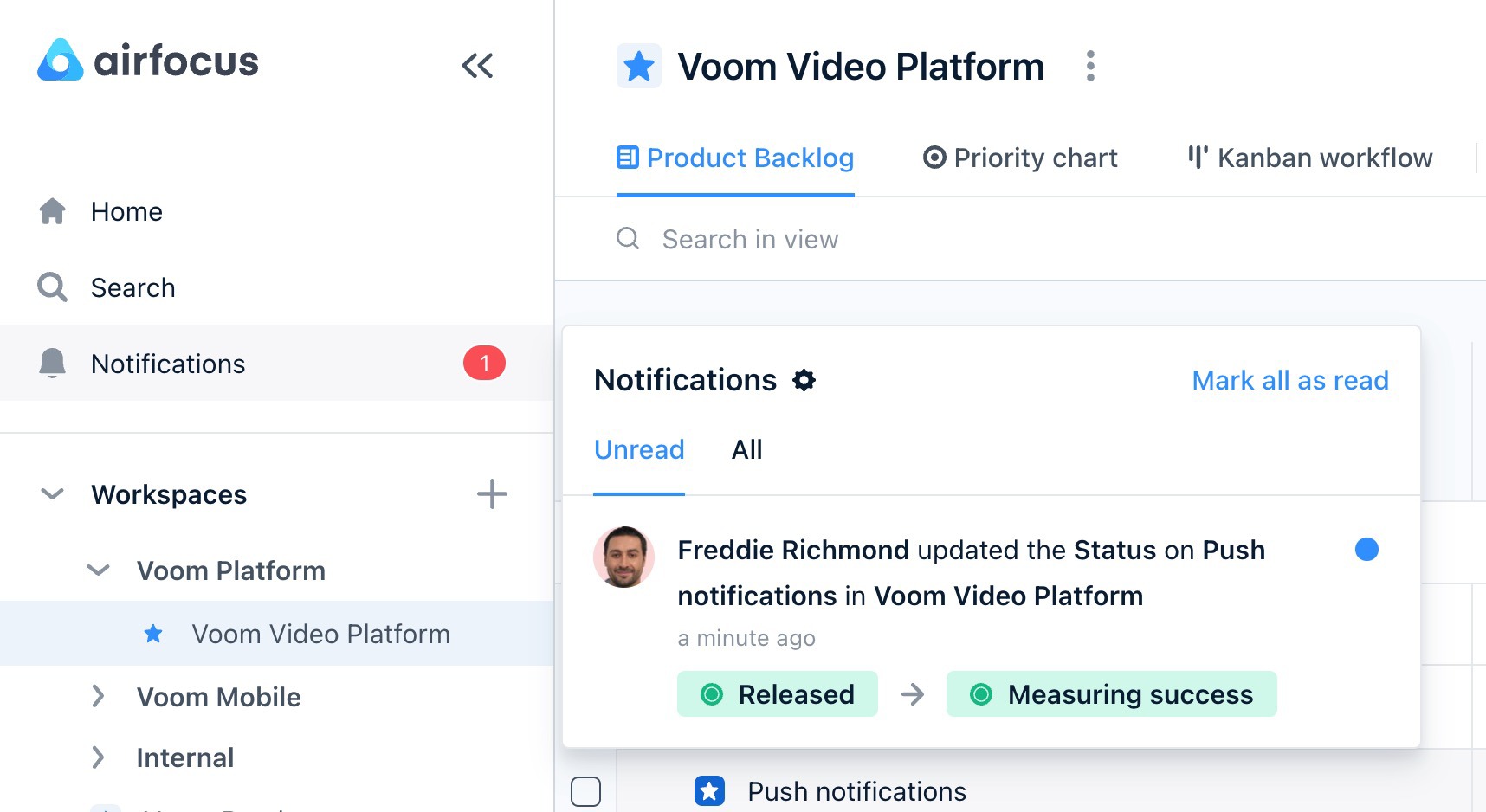Viewport: 1486px width, 812px height.
Task: Expand the Voom Mobile workspace
Action: (98, 697)
